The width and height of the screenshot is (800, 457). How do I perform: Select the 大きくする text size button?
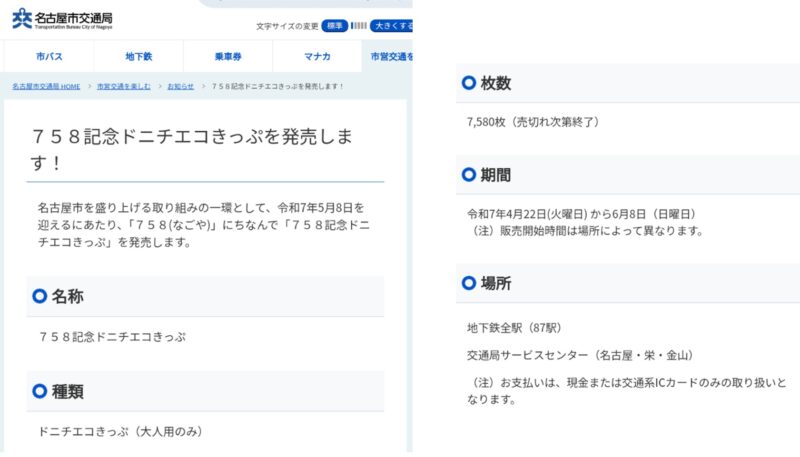point(391,26)
